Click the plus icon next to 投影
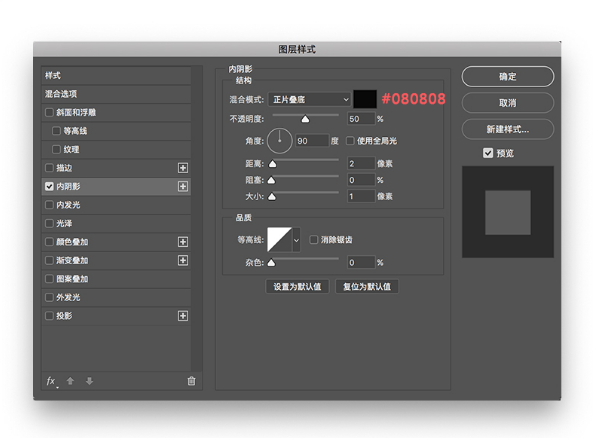This screenshot has height=438, width=593. pos(183,316)
